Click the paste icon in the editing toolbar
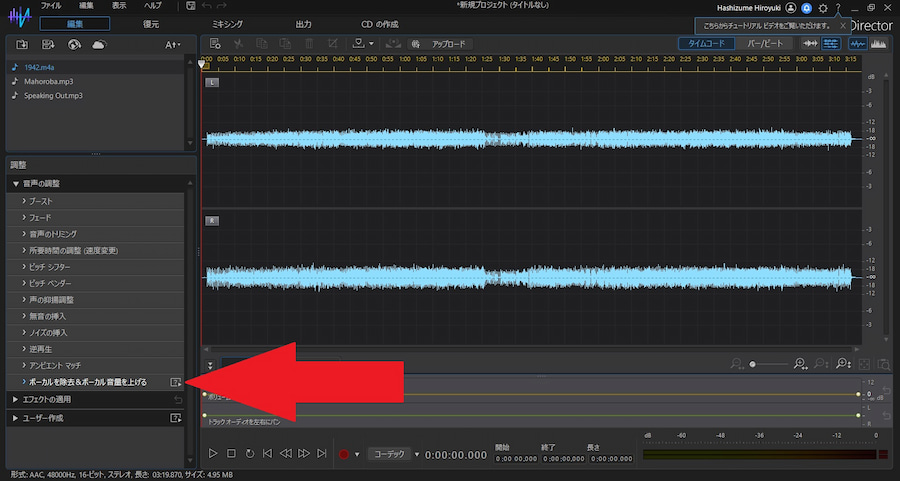The image size is (900, 481). click(x=285, y=44)
